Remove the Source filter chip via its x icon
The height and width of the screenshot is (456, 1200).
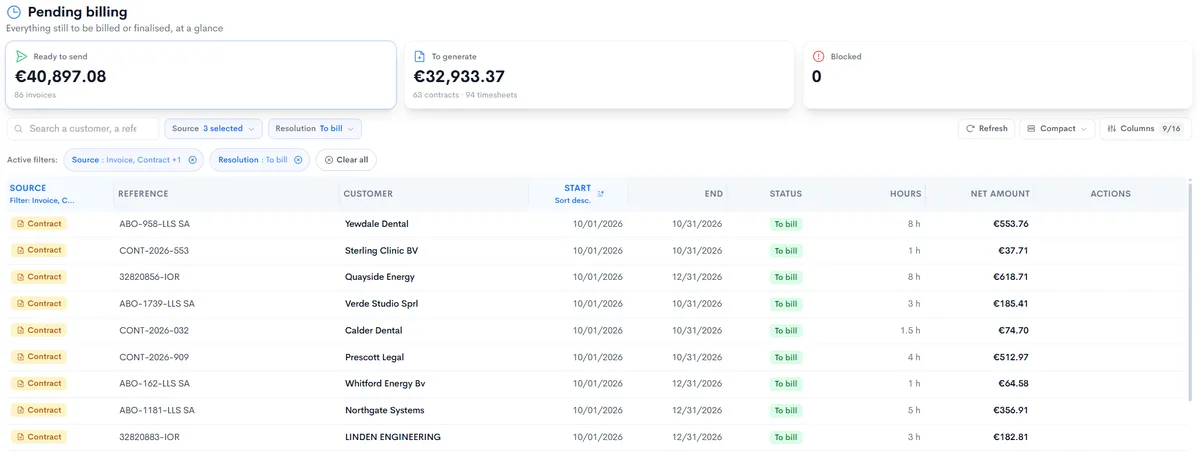[192, 160]
